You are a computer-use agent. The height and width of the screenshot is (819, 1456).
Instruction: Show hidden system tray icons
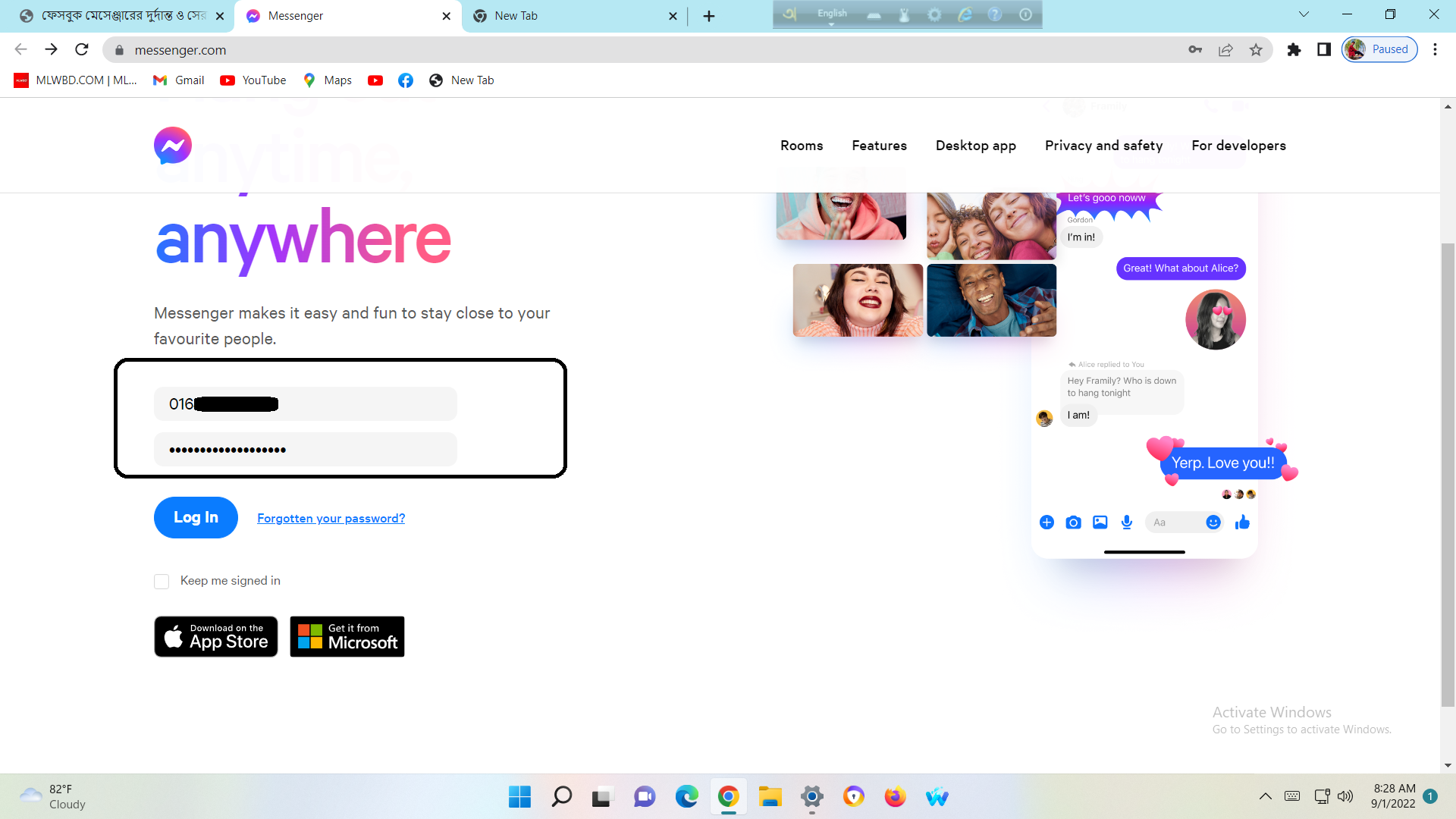click(x=1265, y=796)
